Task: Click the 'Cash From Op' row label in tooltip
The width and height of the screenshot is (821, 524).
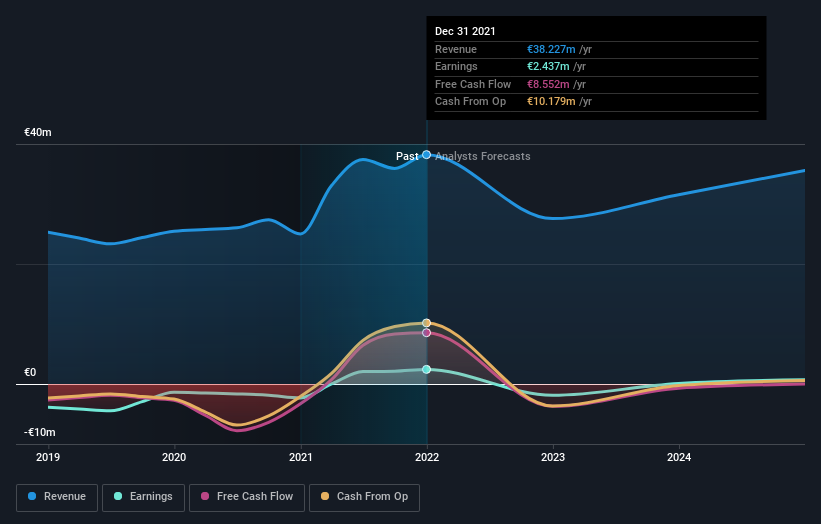Action: pos(470,102)
